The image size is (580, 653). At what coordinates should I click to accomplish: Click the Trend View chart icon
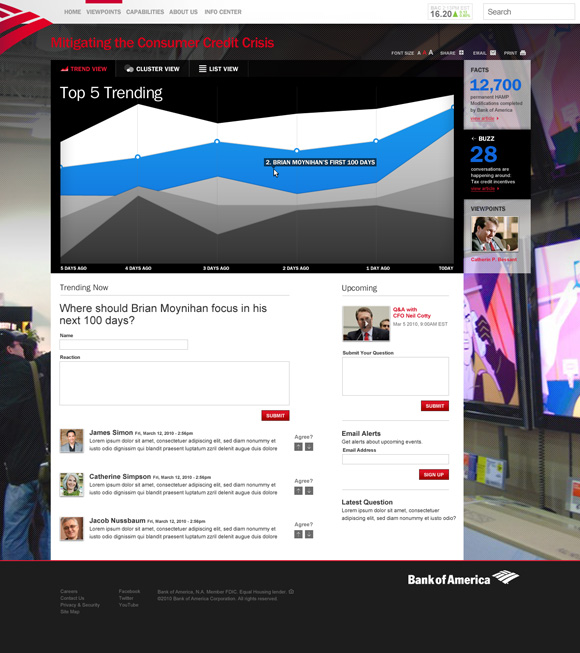pos(64,69)
